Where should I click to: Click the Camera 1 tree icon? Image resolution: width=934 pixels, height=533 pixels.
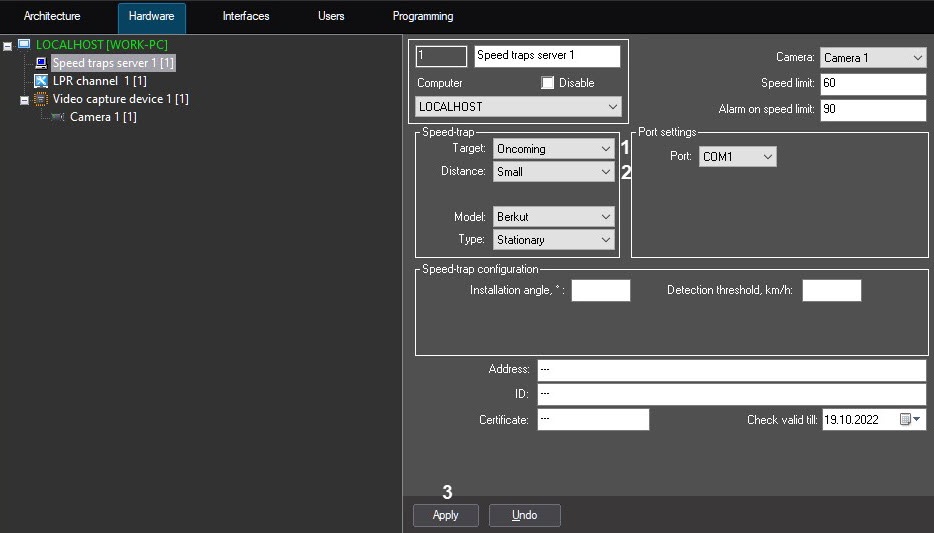click(58, 117)
